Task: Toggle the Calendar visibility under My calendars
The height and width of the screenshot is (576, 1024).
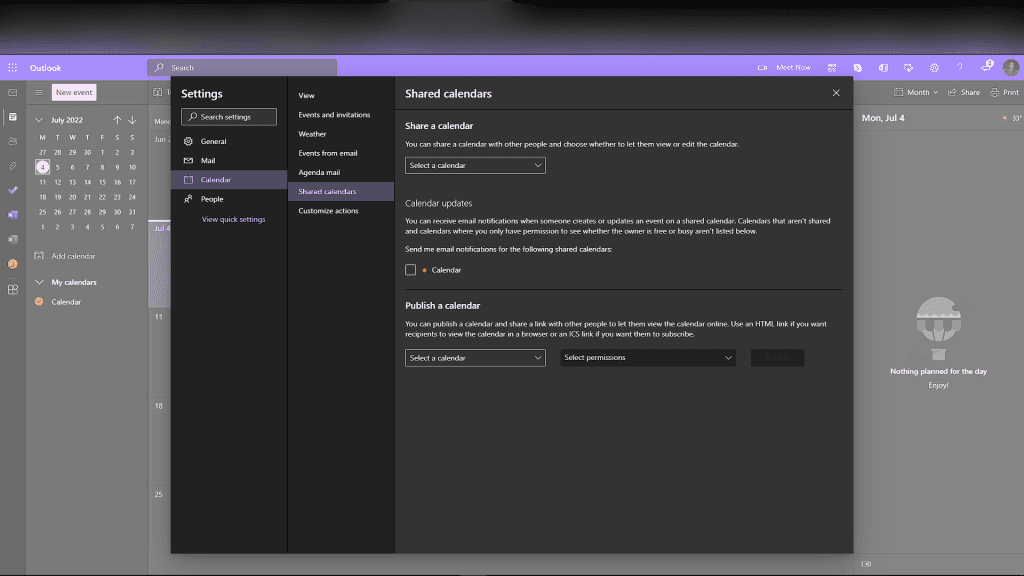Action: [x=39, y=302]
